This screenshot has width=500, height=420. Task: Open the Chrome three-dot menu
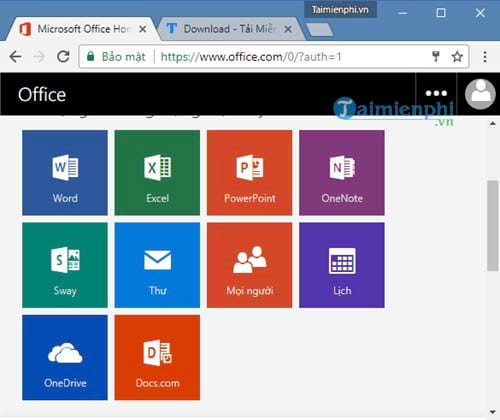(x=485, y=57)
